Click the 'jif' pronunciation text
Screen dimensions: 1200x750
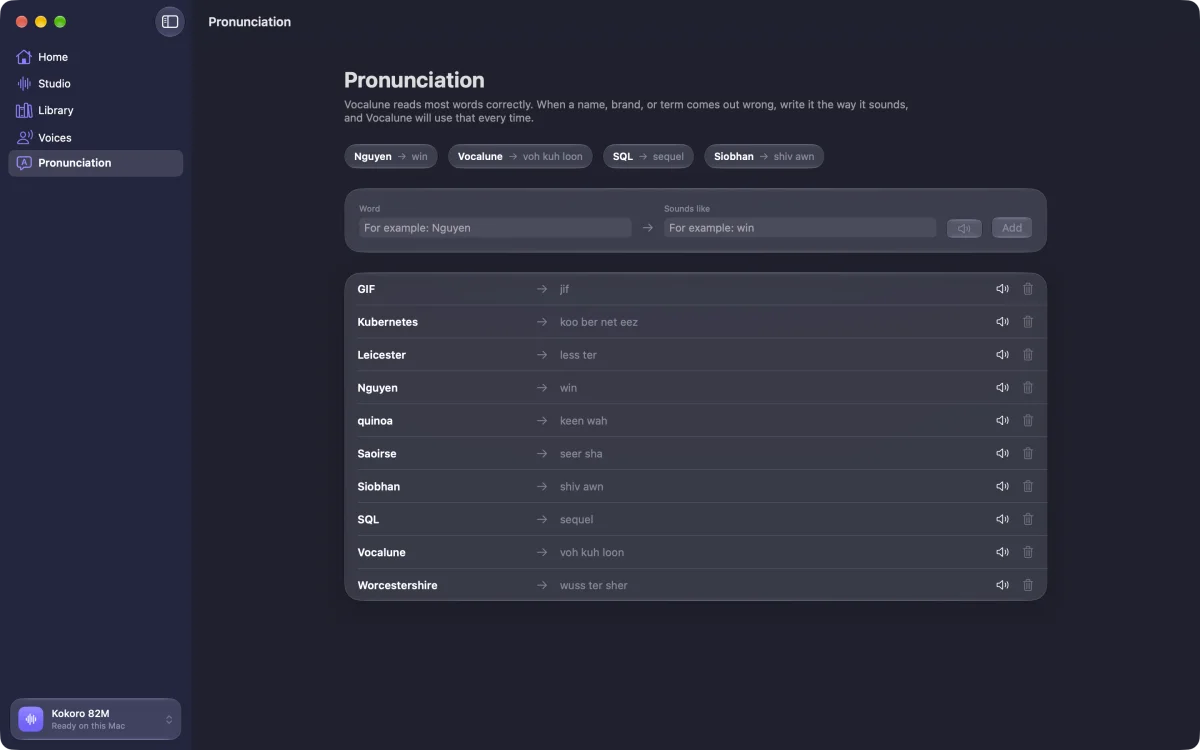pyautogui.click(x=564, y=289)
